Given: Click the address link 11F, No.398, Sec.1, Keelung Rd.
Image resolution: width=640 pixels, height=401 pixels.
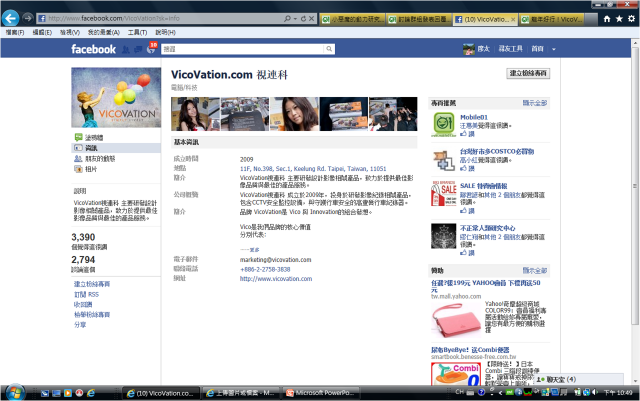Looking at the screenshot, I should [313, 169].
